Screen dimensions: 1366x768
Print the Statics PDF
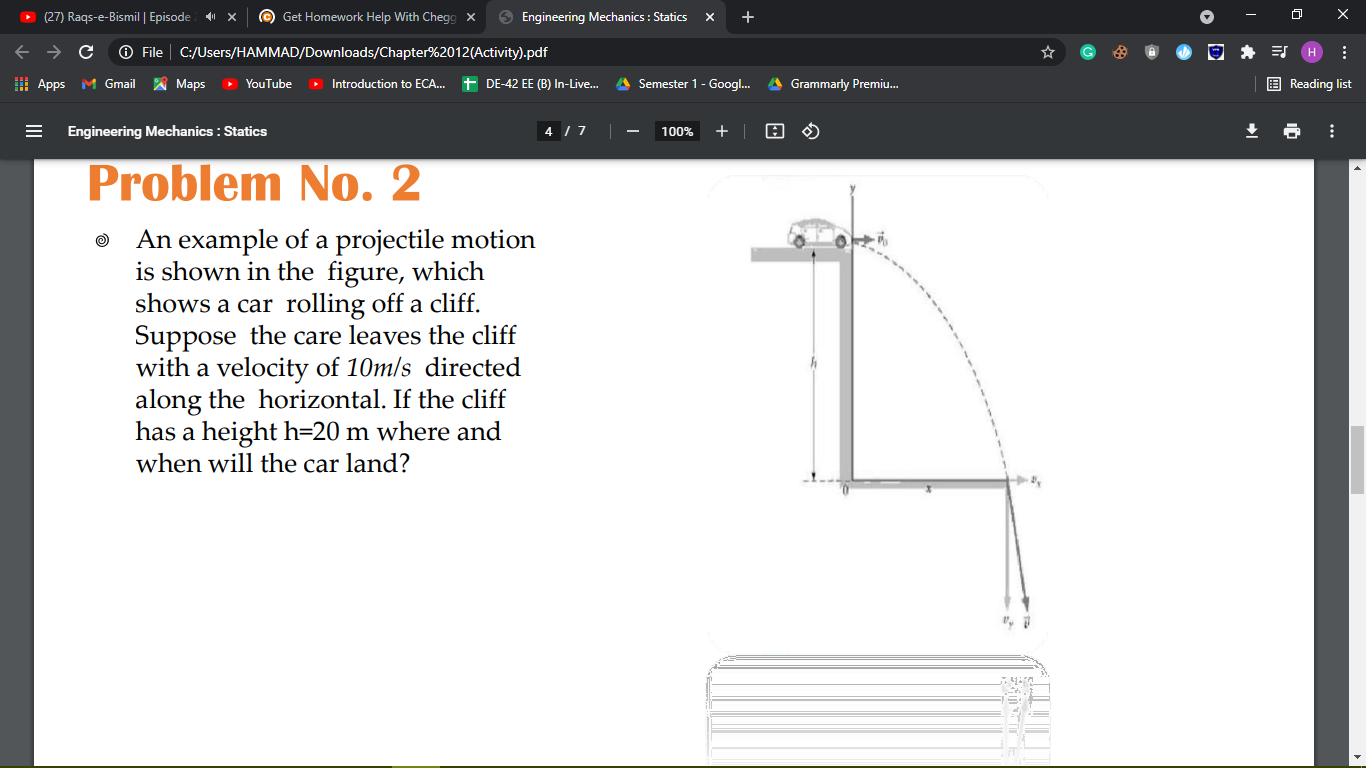1291,131
